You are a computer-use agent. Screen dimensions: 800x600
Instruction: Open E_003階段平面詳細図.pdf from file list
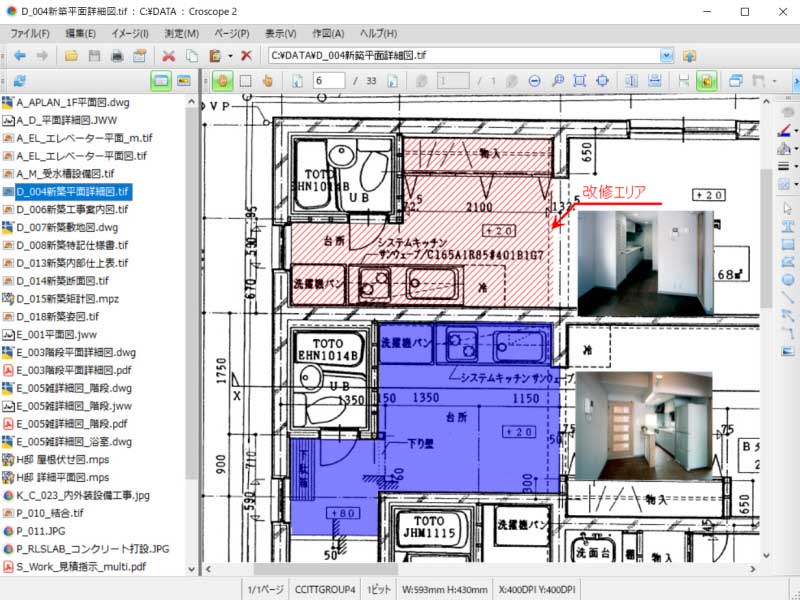[76, 370]
